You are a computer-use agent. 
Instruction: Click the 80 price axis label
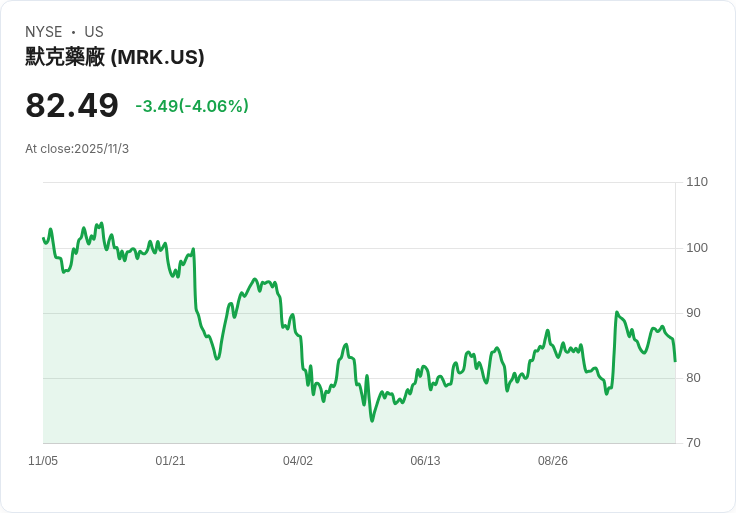(x=693, y=378)
